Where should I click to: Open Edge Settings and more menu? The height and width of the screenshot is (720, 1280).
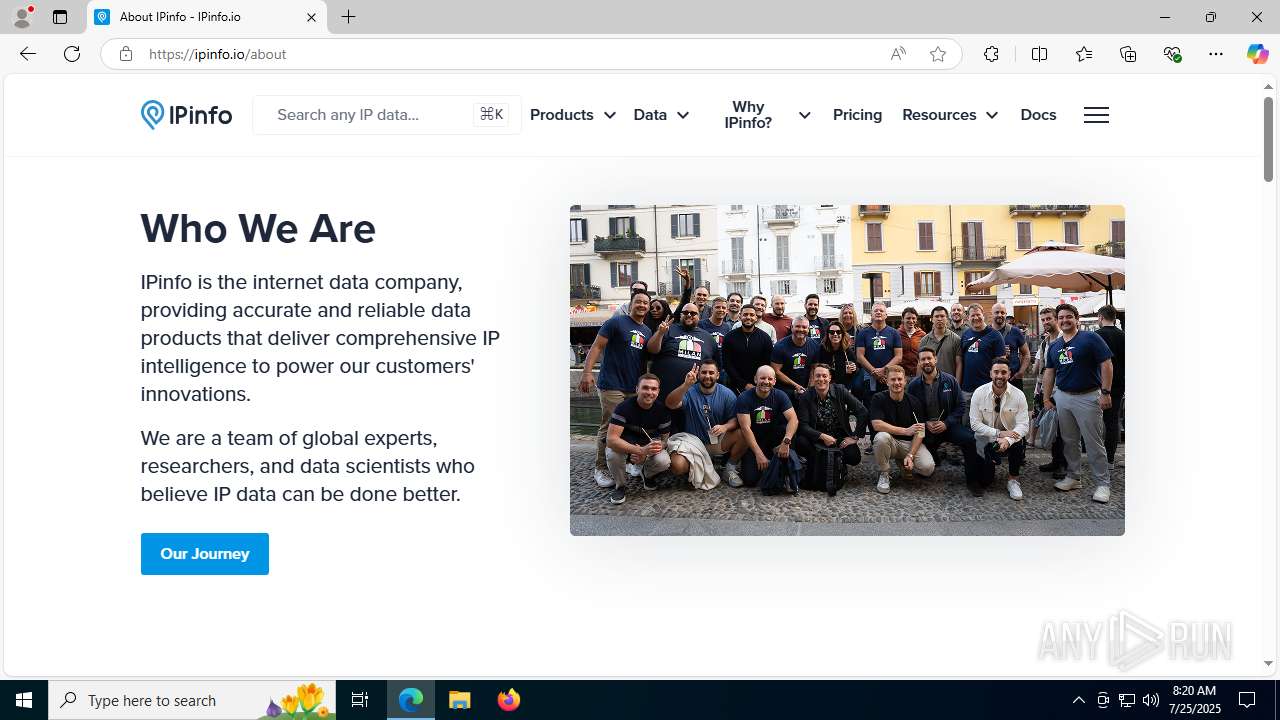[1216, 54]
